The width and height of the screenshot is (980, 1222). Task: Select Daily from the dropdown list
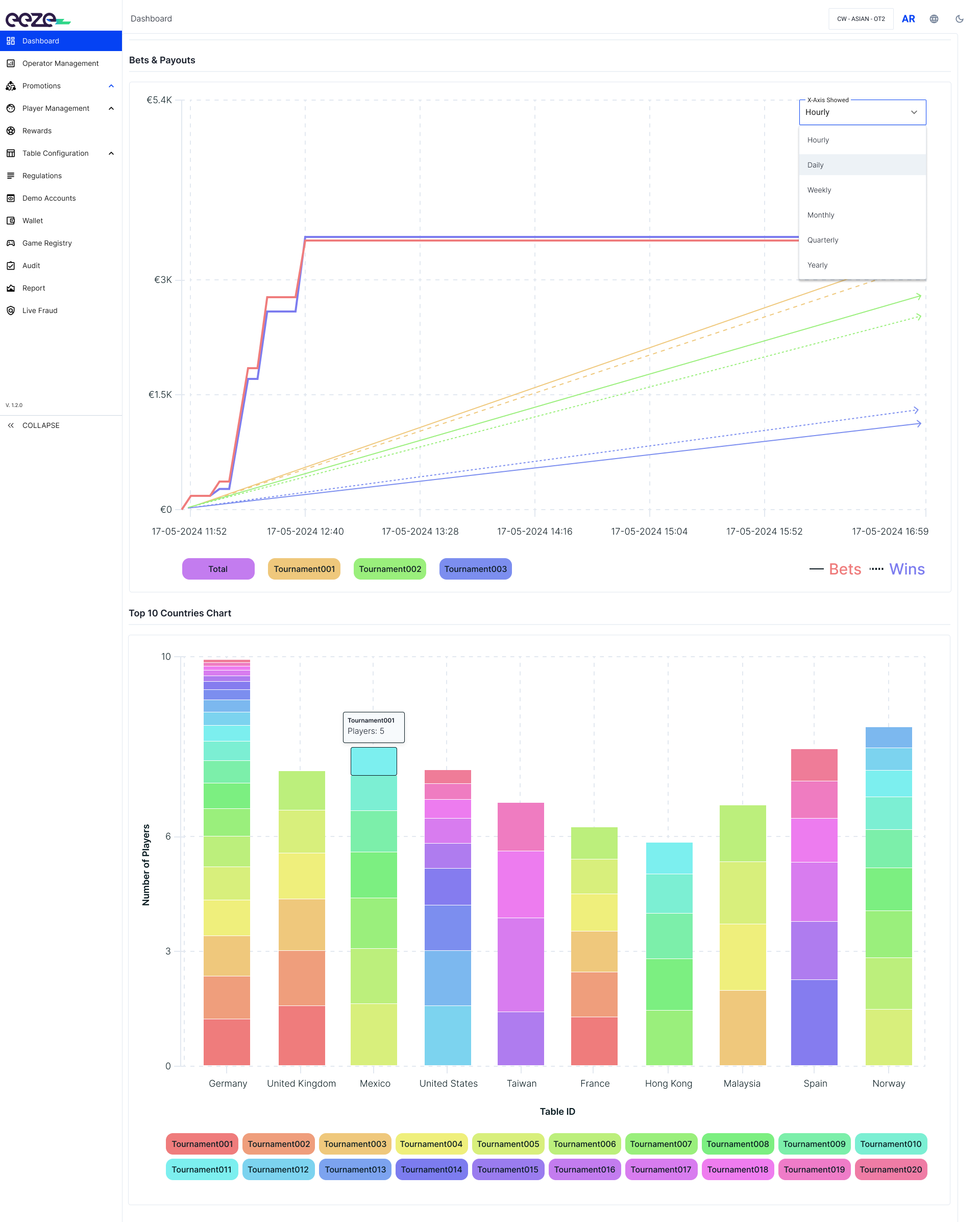coord(862,165)
